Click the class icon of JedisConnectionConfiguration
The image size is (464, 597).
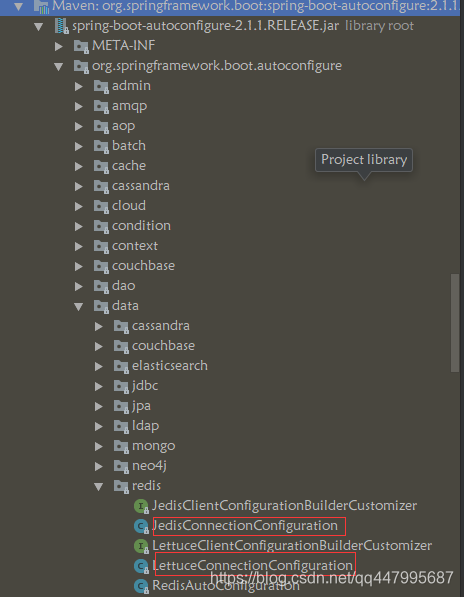[x=141, y=526]
